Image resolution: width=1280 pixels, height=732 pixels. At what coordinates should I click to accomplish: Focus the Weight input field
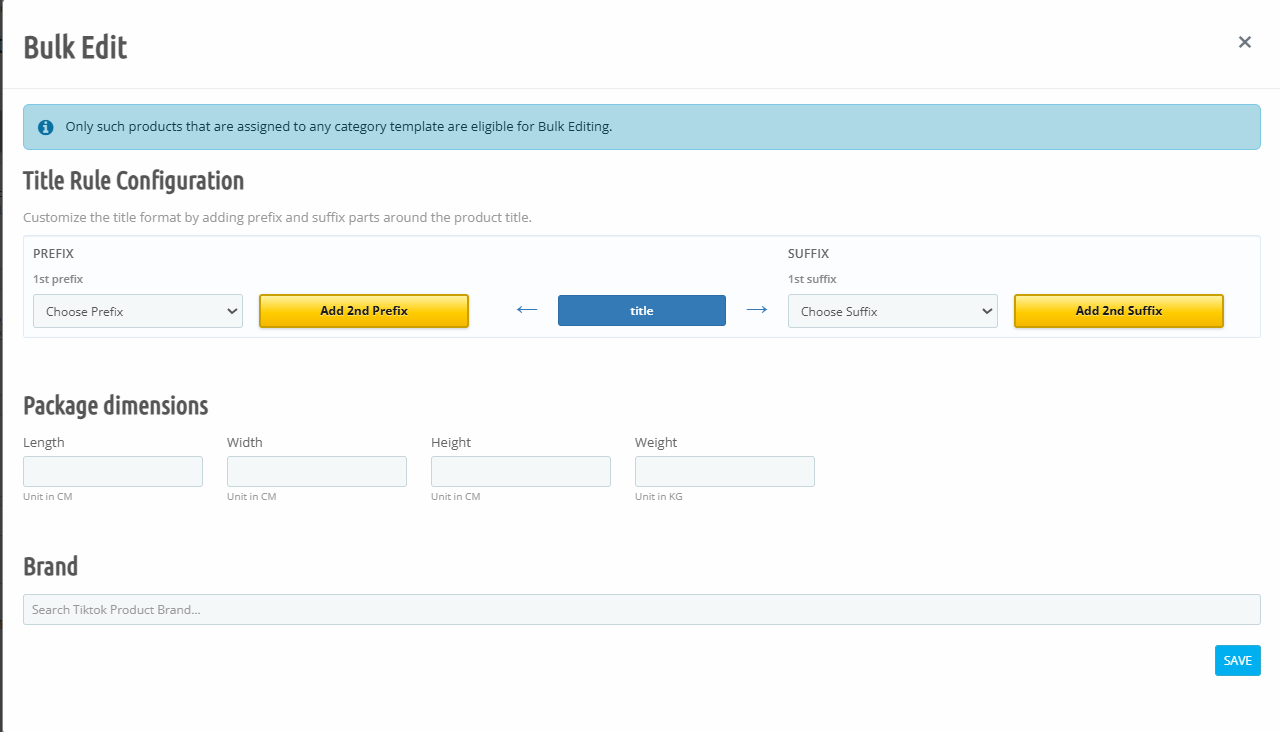[725, 472]
